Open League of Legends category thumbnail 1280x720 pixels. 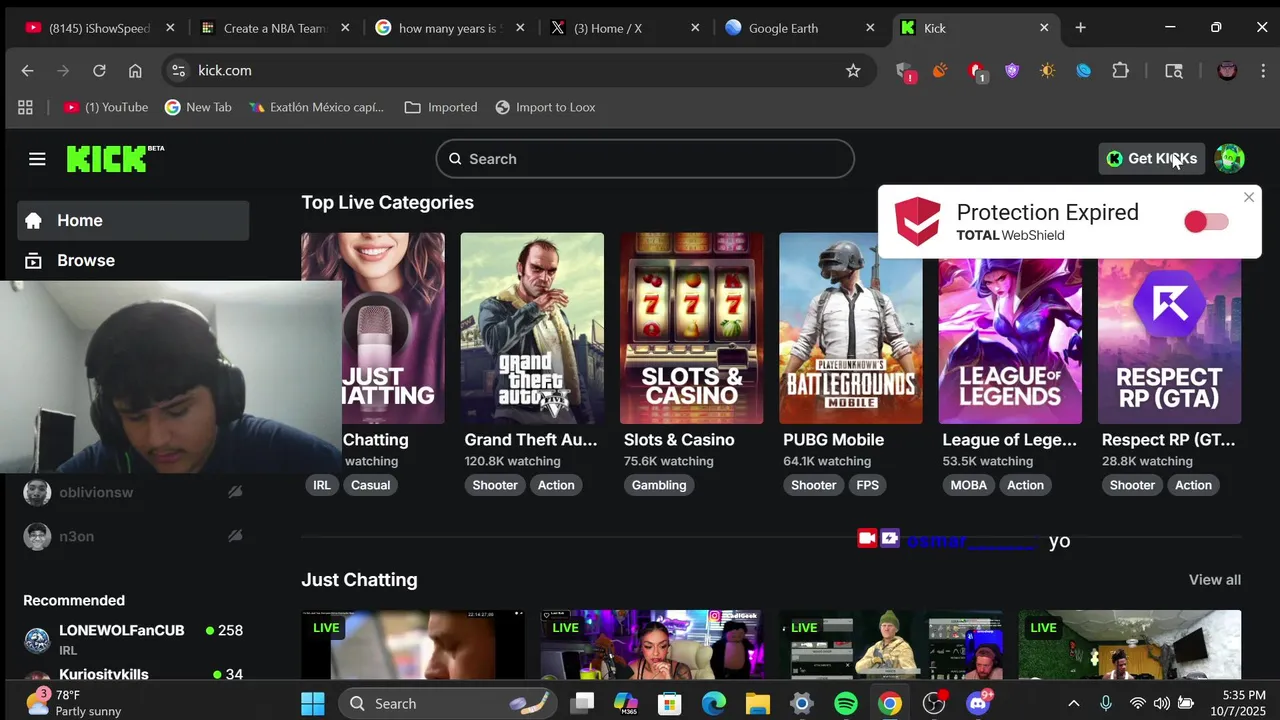click(x=1010, y=340)
